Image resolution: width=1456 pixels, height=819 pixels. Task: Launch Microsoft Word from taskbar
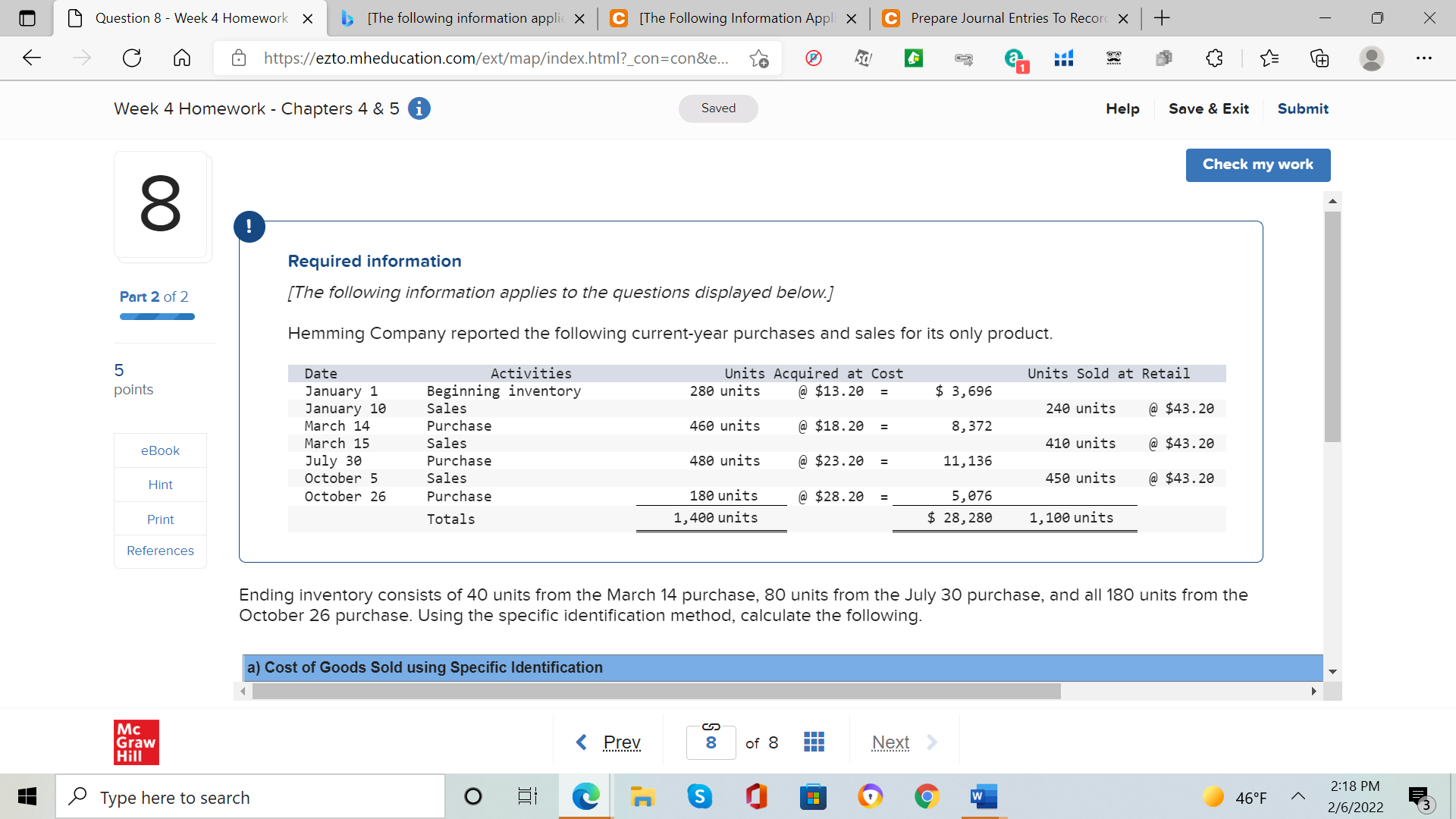[984, 796]
